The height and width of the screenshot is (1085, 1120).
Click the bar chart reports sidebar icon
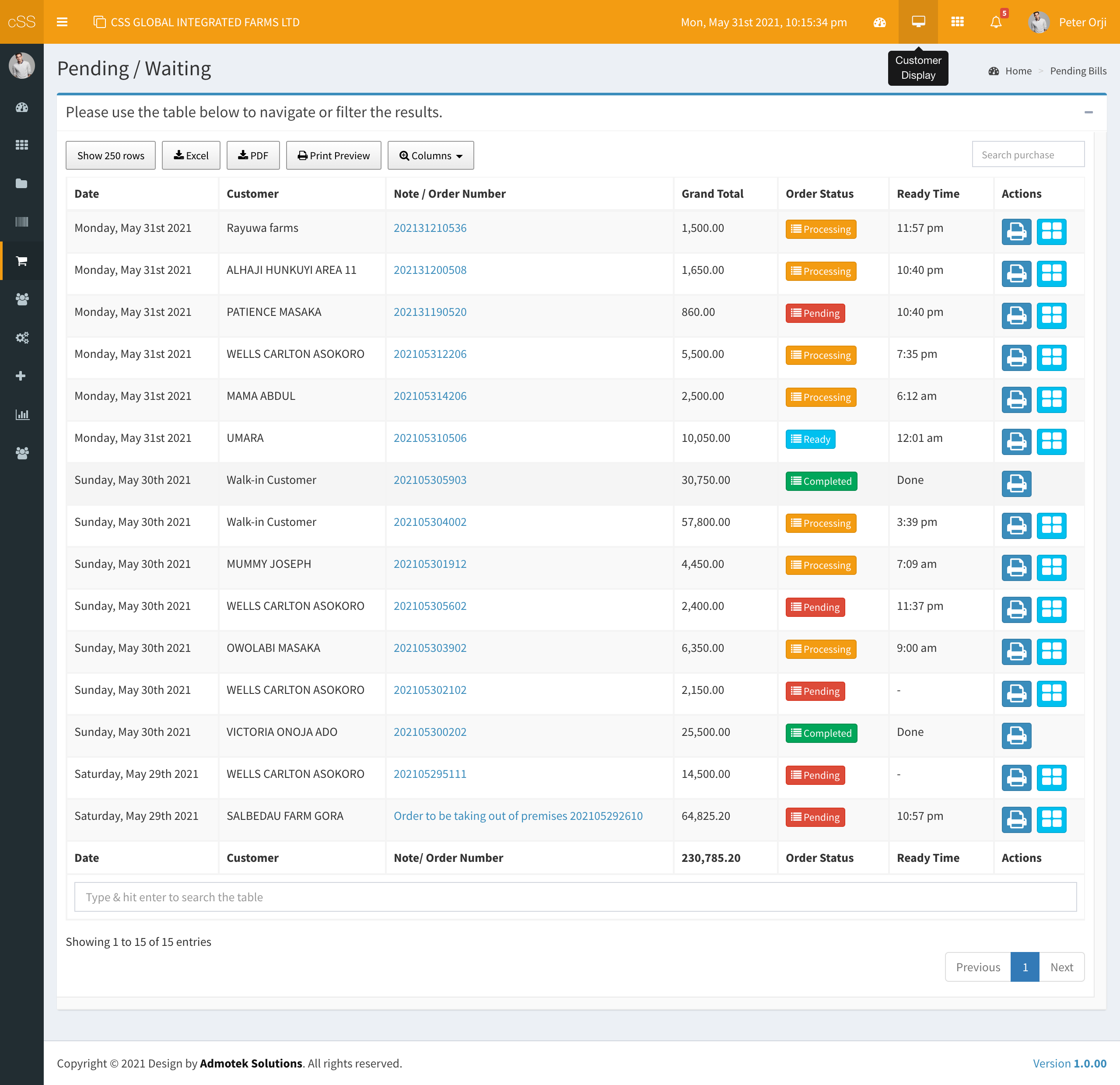(x=22, y=414)
